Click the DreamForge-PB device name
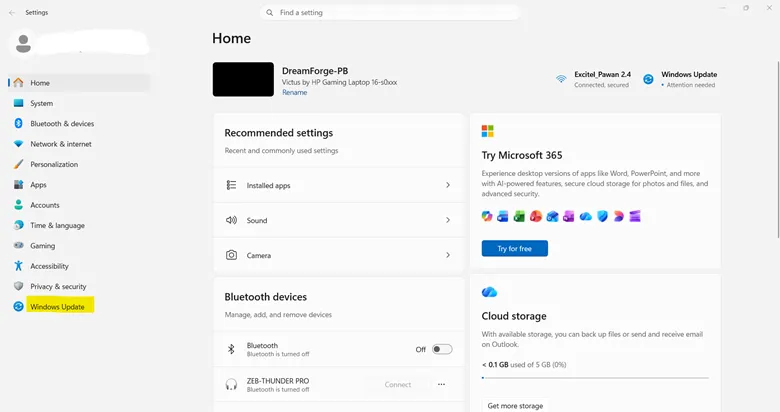Screen dimensions: 780x412 (x=315, y=71)
